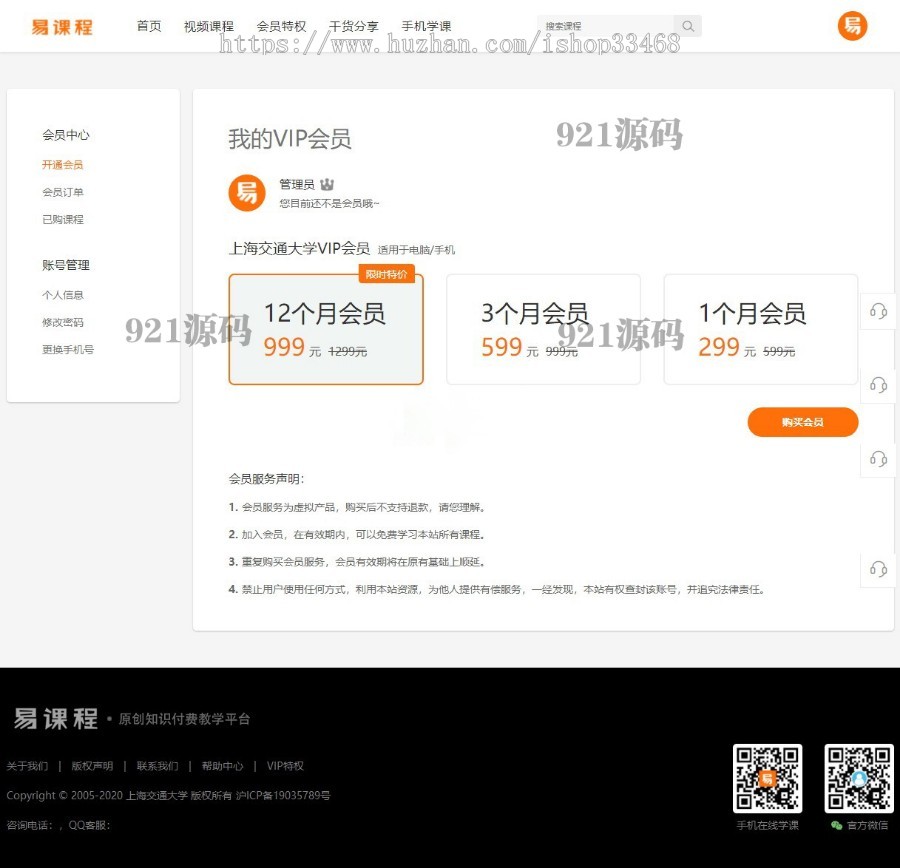Click the site logo avatar next to member status
Image resolution: width=900 pixels, height=868 pixels.
coord(247,192)
